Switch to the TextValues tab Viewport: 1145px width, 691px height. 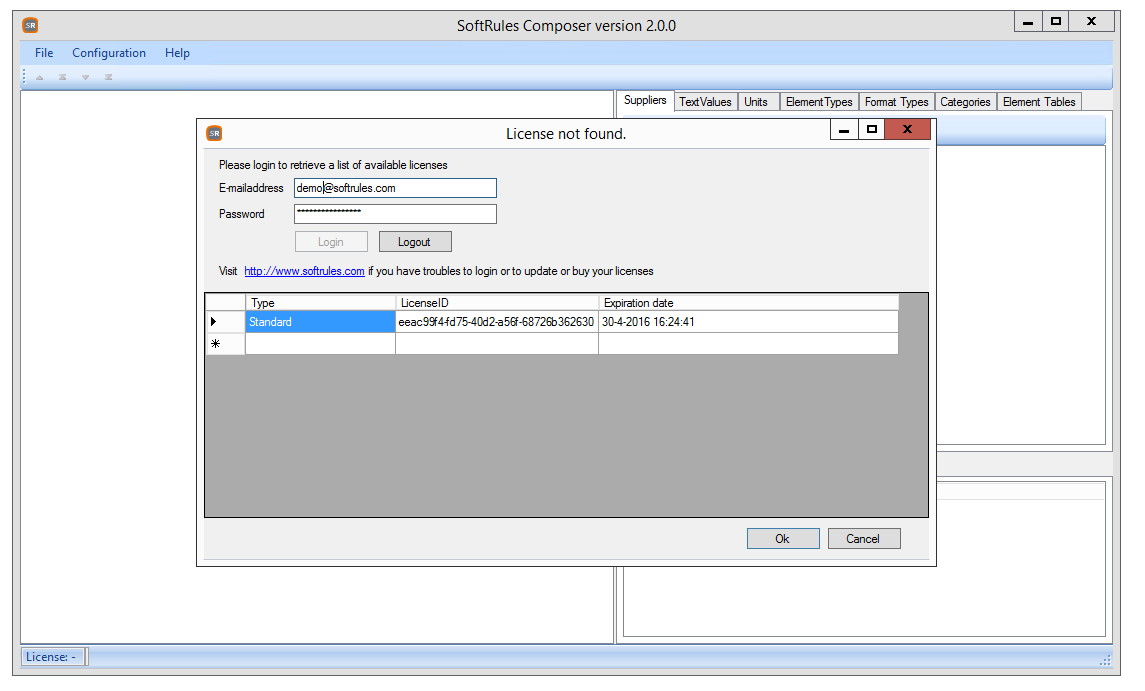(x=705, y=102)
